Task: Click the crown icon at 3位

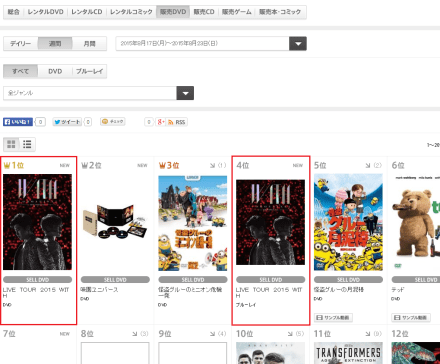Action: pos(162,165)
